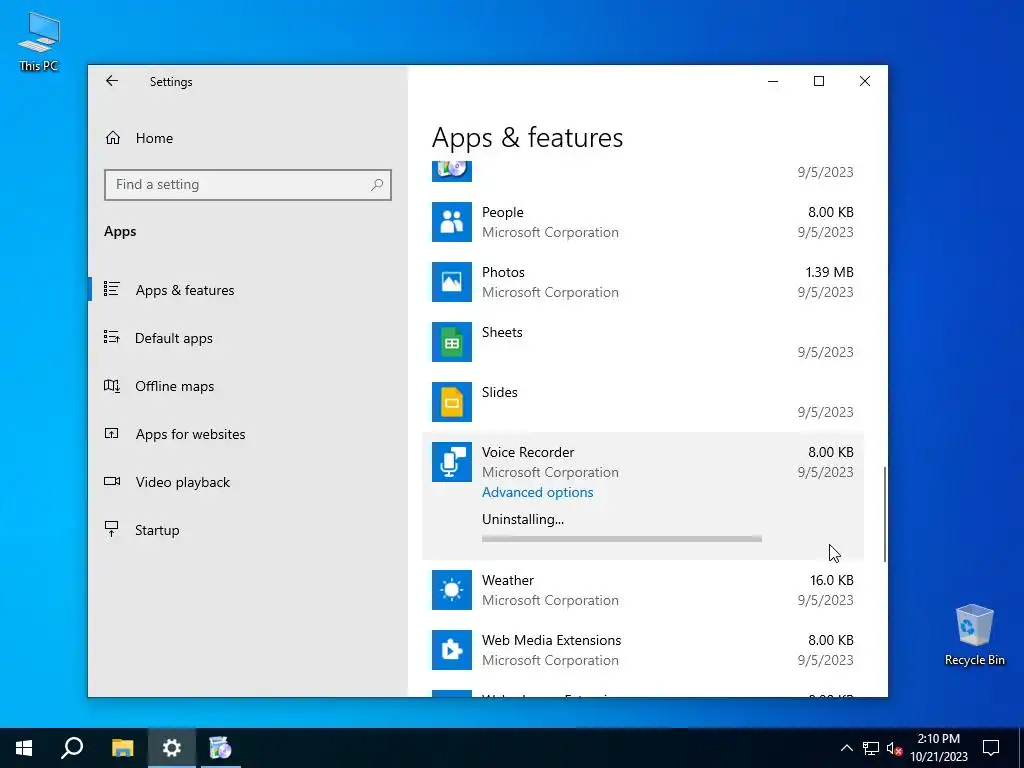Select the Photos app entry name

click(x=504, y=272)
